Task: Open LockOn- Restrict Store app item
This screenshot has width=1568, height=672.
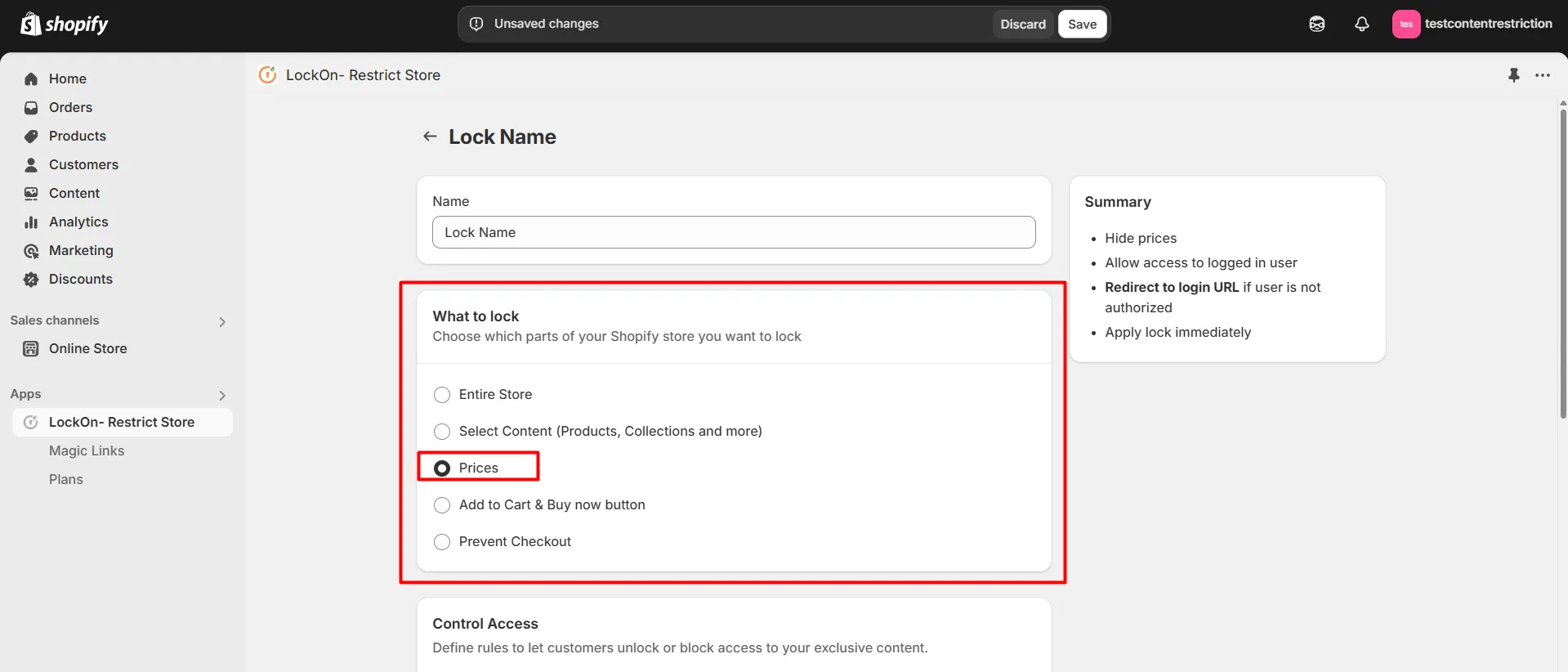Action: click(123, 422)
